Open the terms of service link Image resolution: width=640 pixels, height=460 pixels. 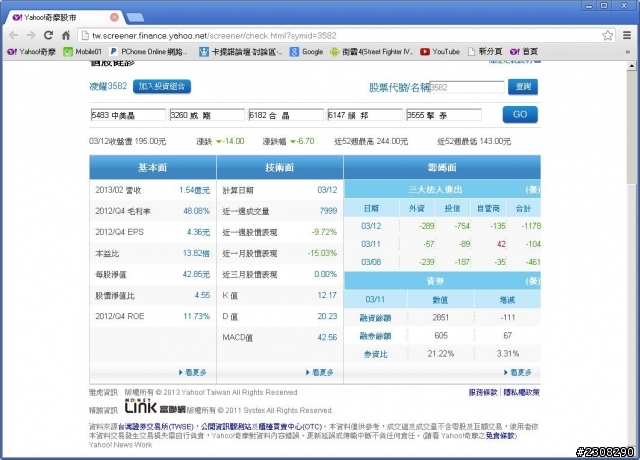click(483, 392)
